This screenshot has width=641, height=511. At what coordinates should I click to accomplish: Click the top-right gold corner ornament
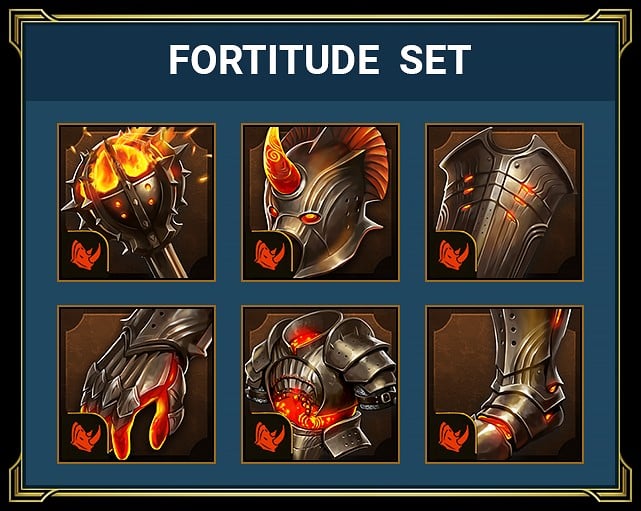[610, 31]
